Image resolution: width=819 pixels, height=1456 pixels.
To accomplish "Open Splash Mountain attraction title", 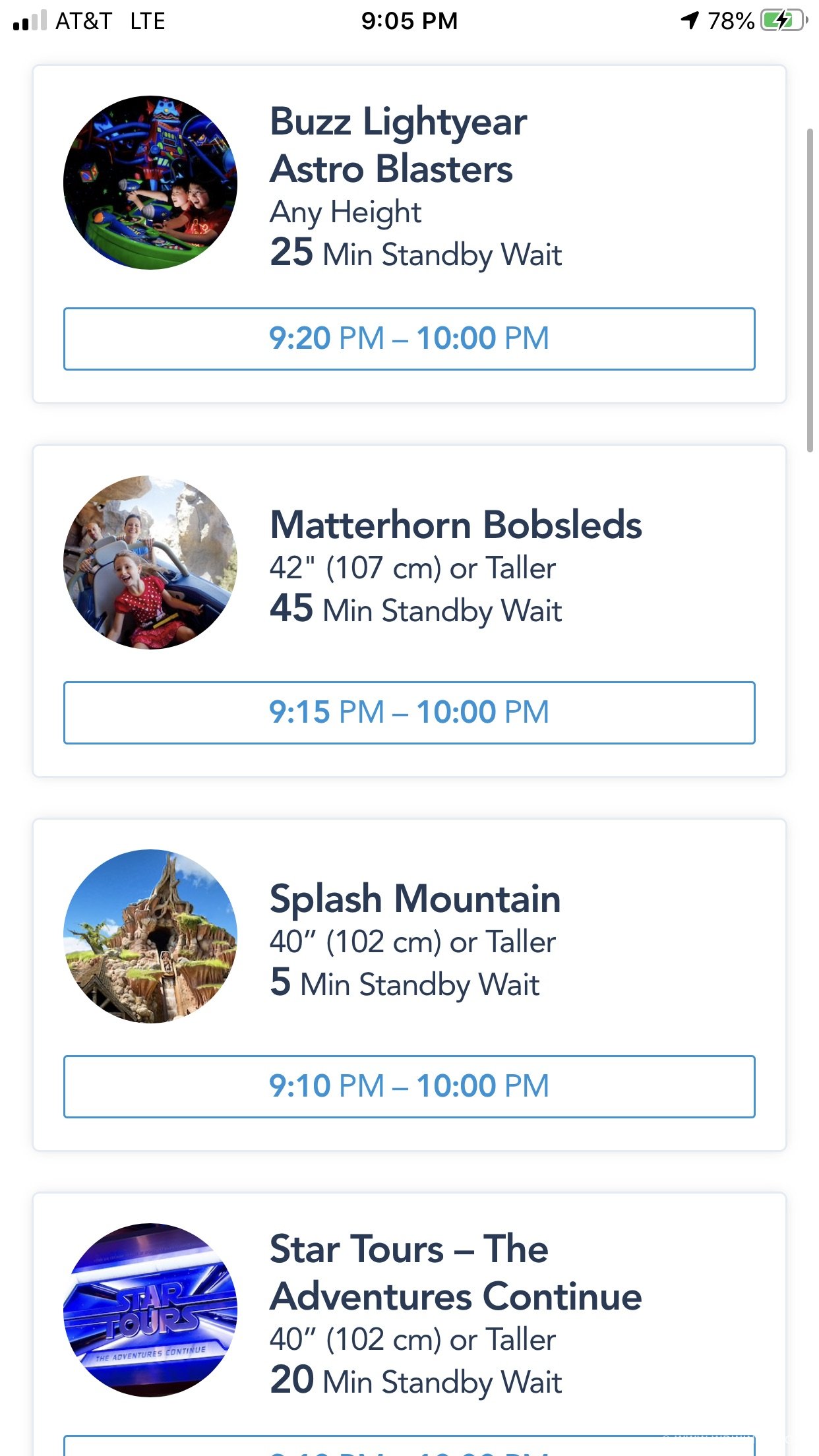I will point(415,899).
